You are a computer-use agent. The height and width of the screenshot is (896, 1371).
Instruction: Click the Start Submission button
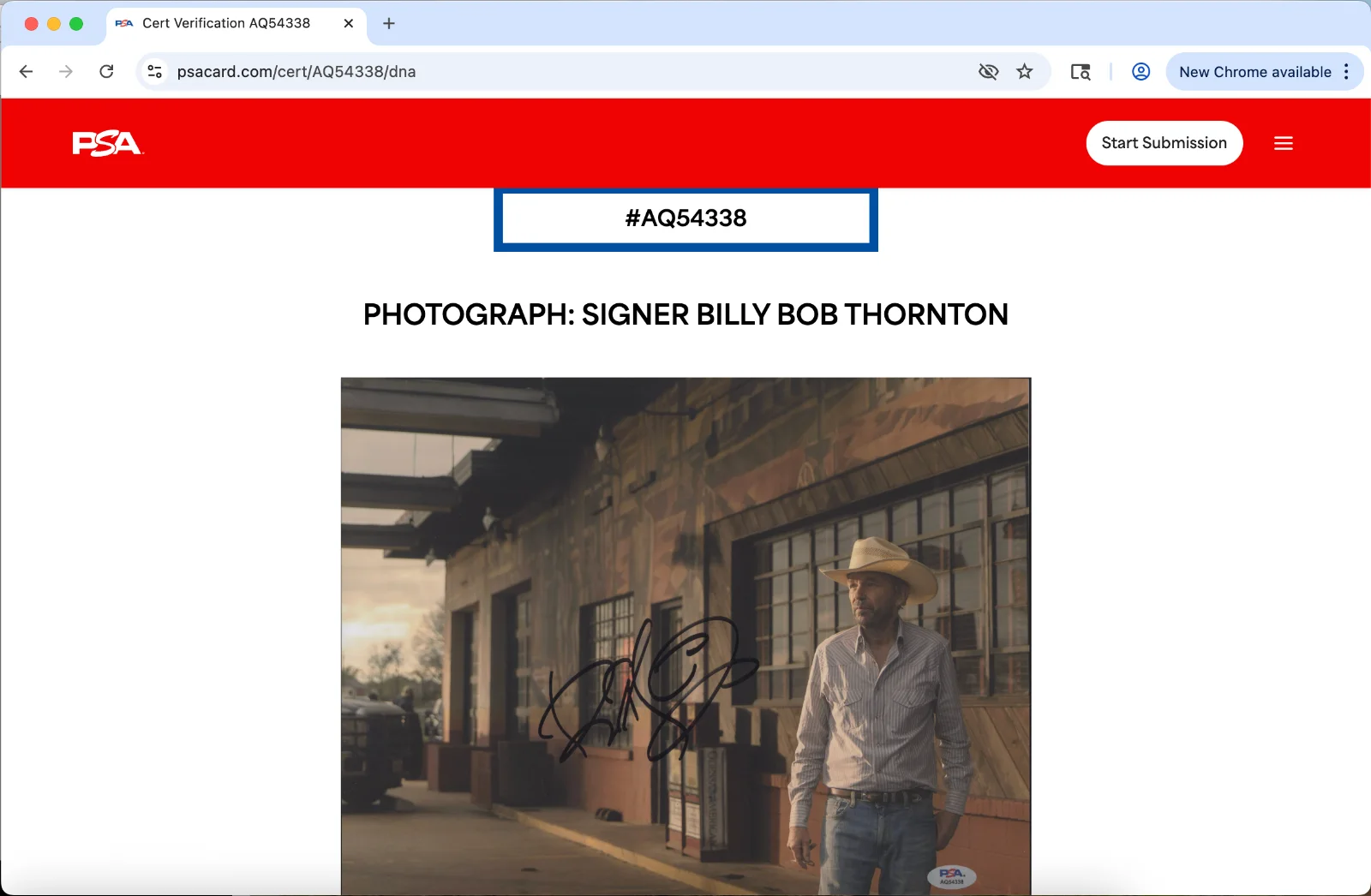(1164, 143)
